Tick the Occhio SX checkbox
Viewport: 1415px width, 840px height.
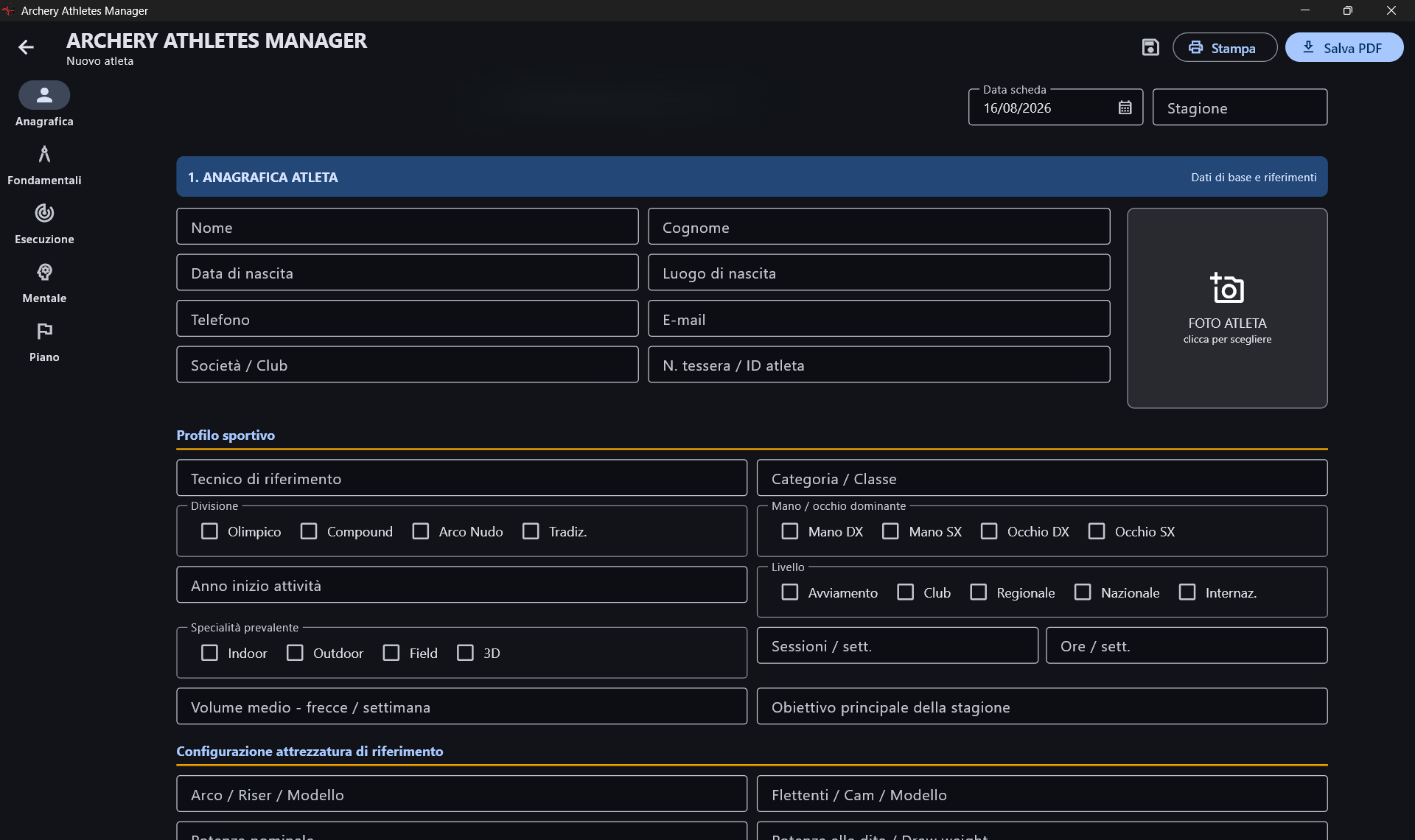[1097, 531]
